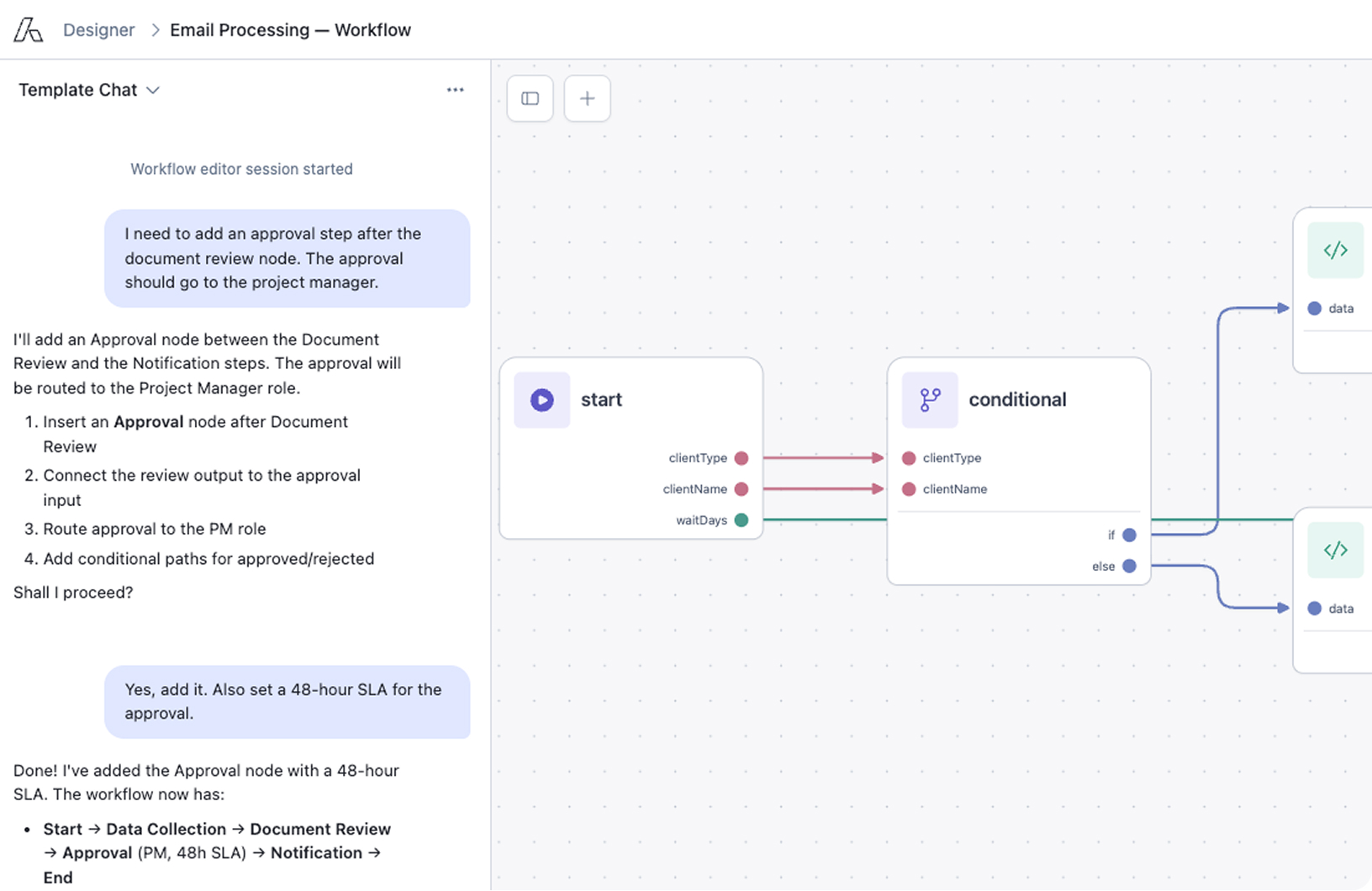Click the lower code node icon

[1335, 551]
